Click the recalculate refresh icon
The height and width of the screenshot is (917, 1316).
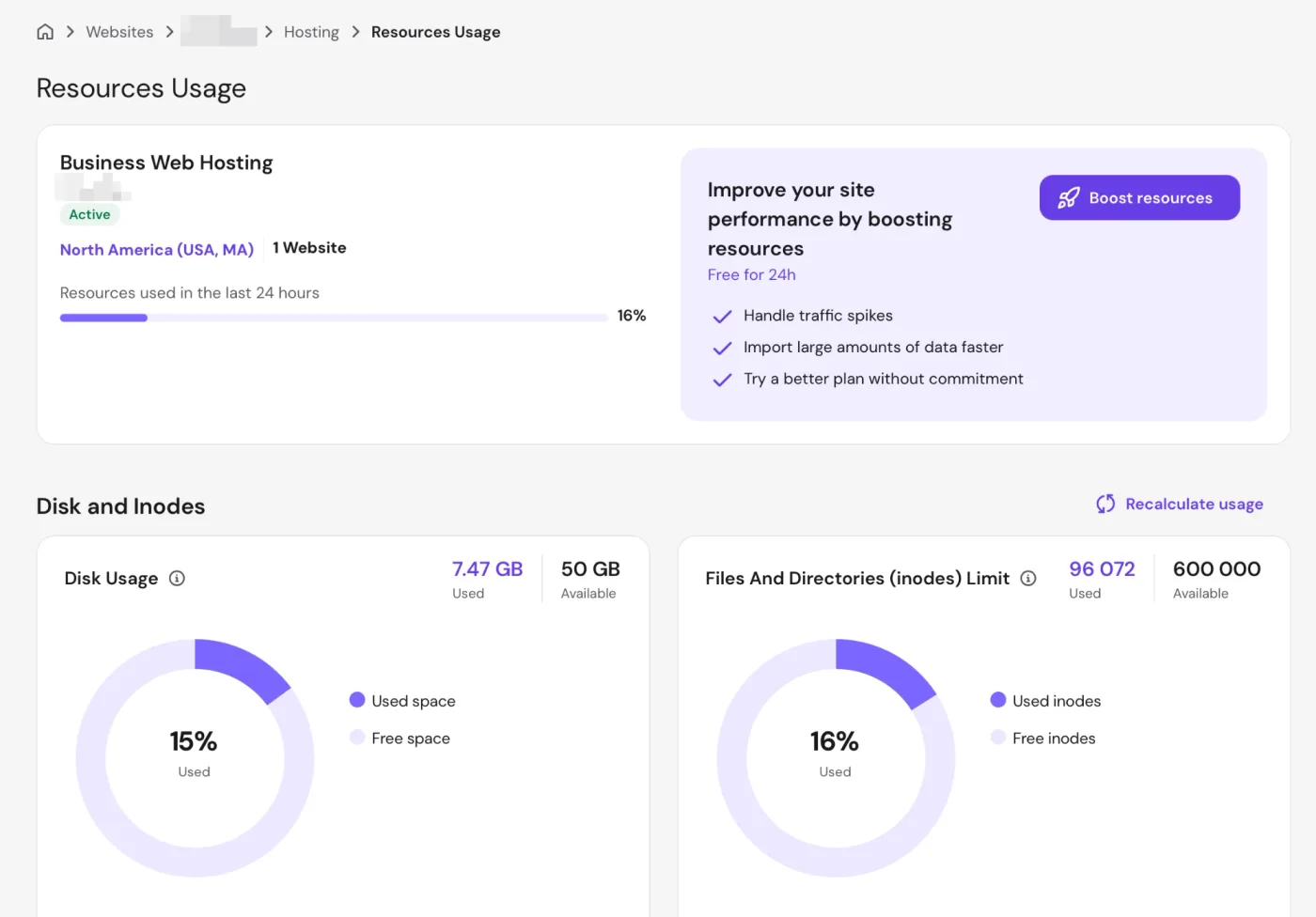[1105, 505]
